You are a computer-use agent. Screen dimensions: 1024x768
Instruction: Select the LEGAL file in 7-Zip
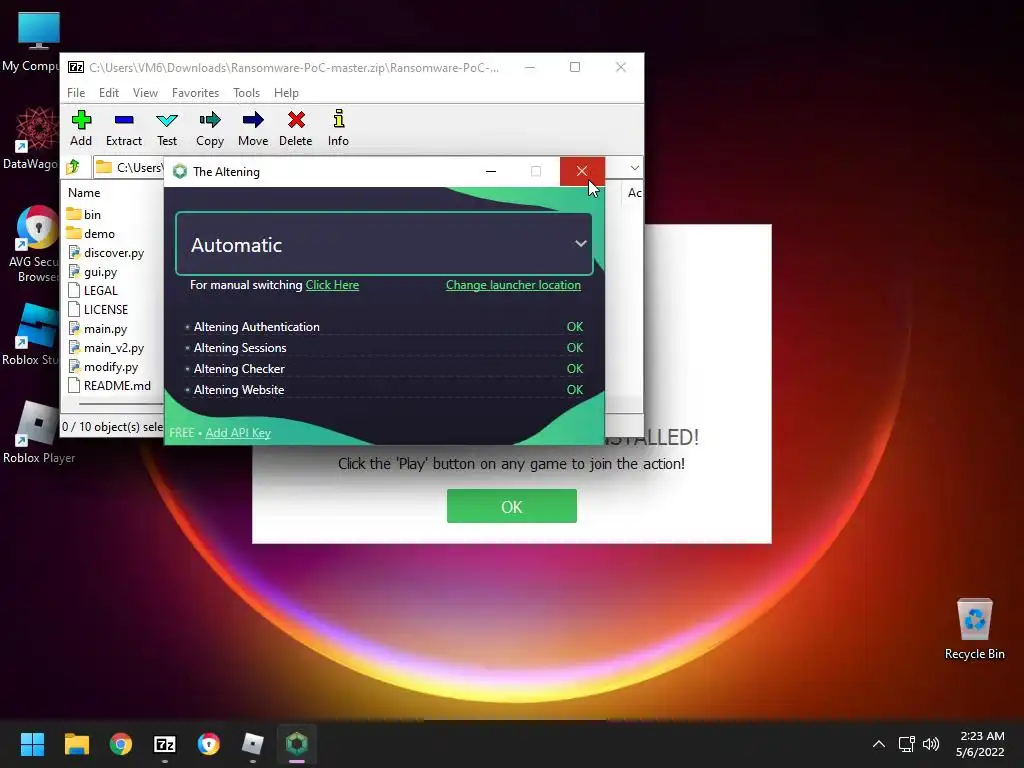point(93,290)
